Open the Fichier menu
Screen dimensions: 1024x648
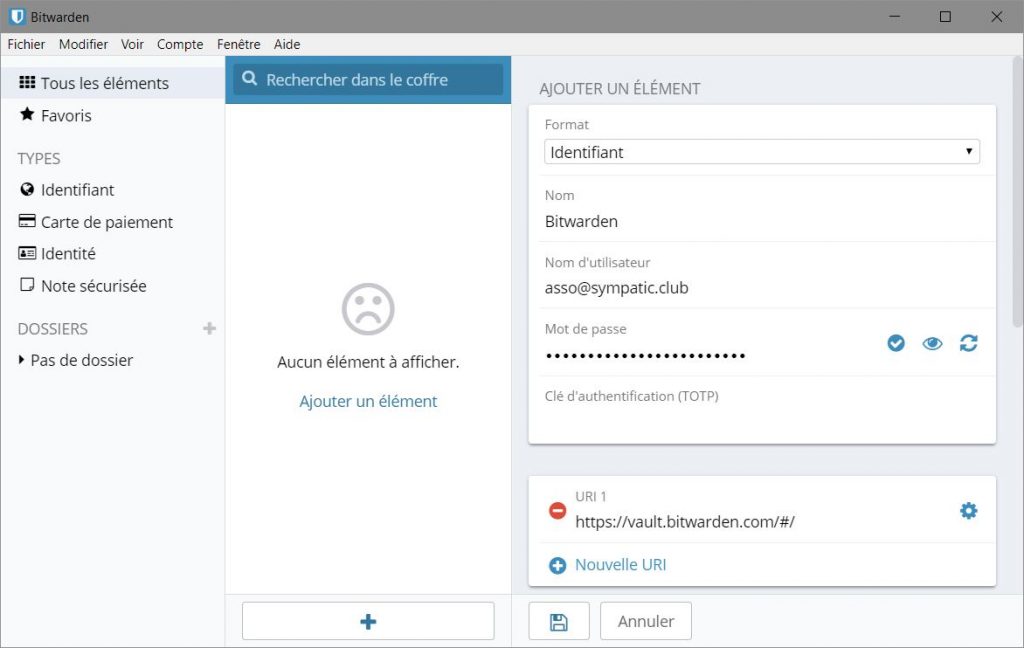(x=26, y=44)
